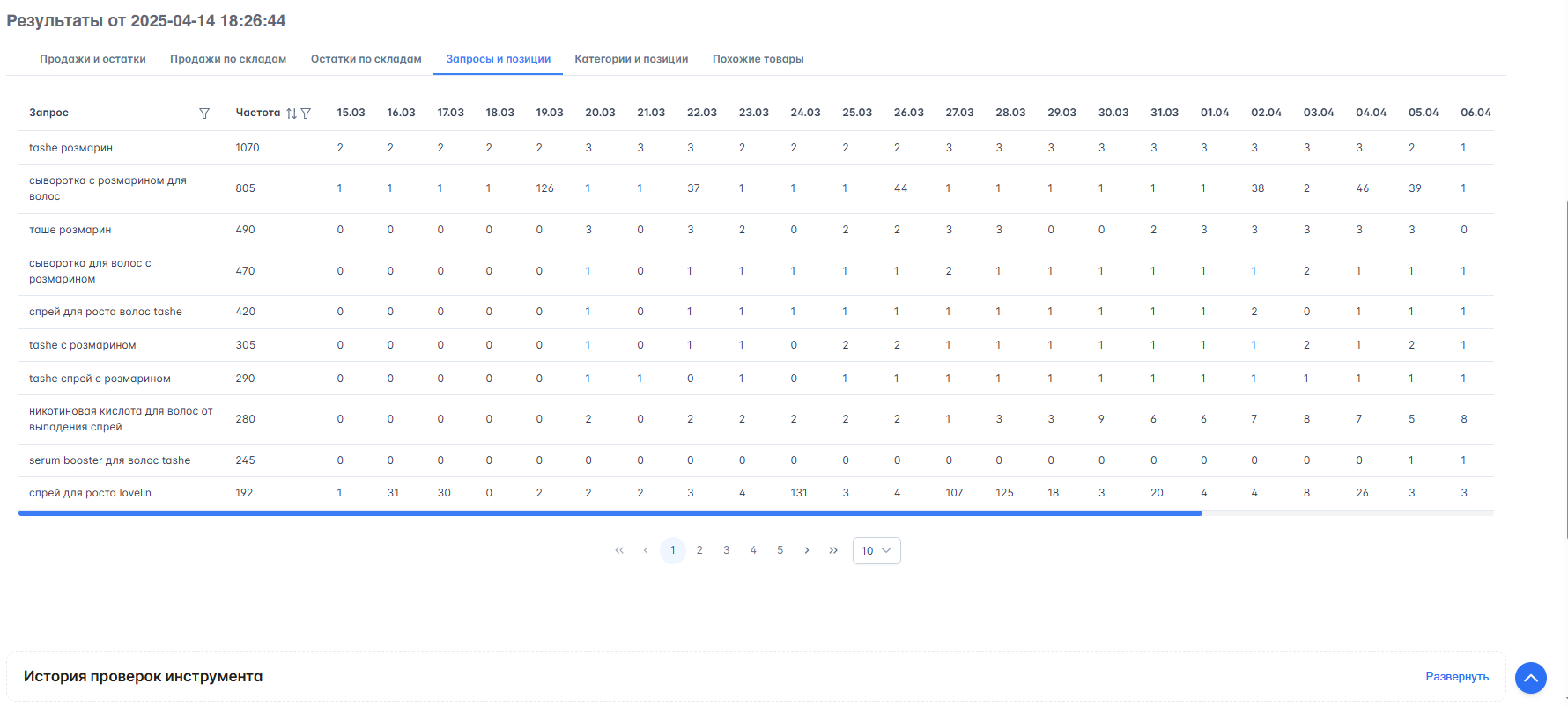Switch to Продажи и остатки tab
1568x706 pixels.
tap(92, 59)
